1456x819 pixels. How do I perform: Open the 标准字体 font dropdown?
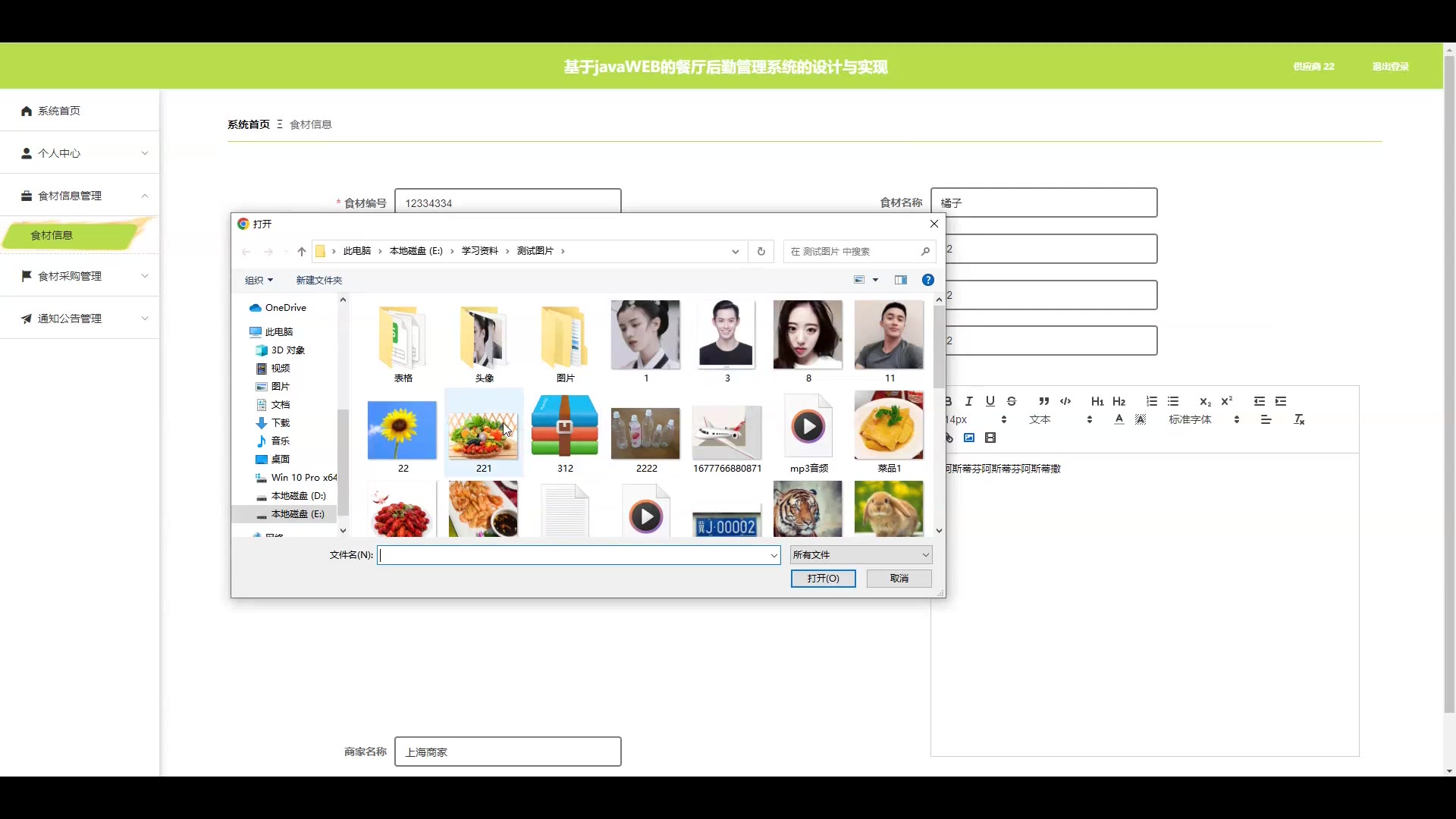[1203, 419]
